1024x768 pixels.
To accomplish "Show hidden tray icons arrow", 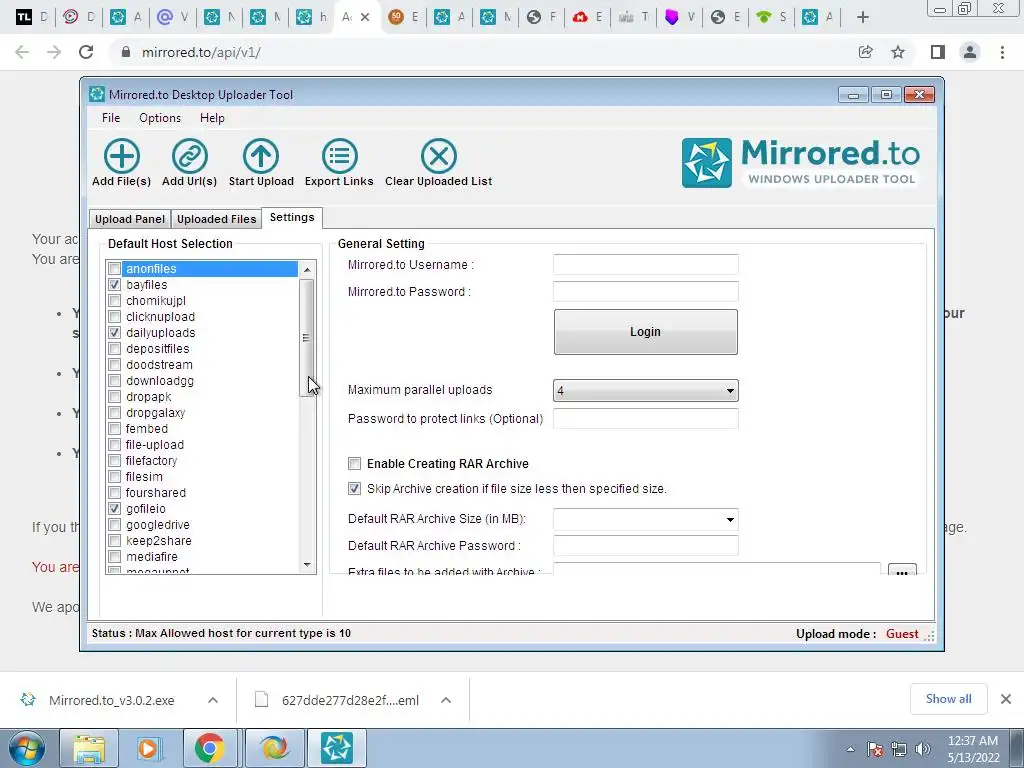I will 850,750.
